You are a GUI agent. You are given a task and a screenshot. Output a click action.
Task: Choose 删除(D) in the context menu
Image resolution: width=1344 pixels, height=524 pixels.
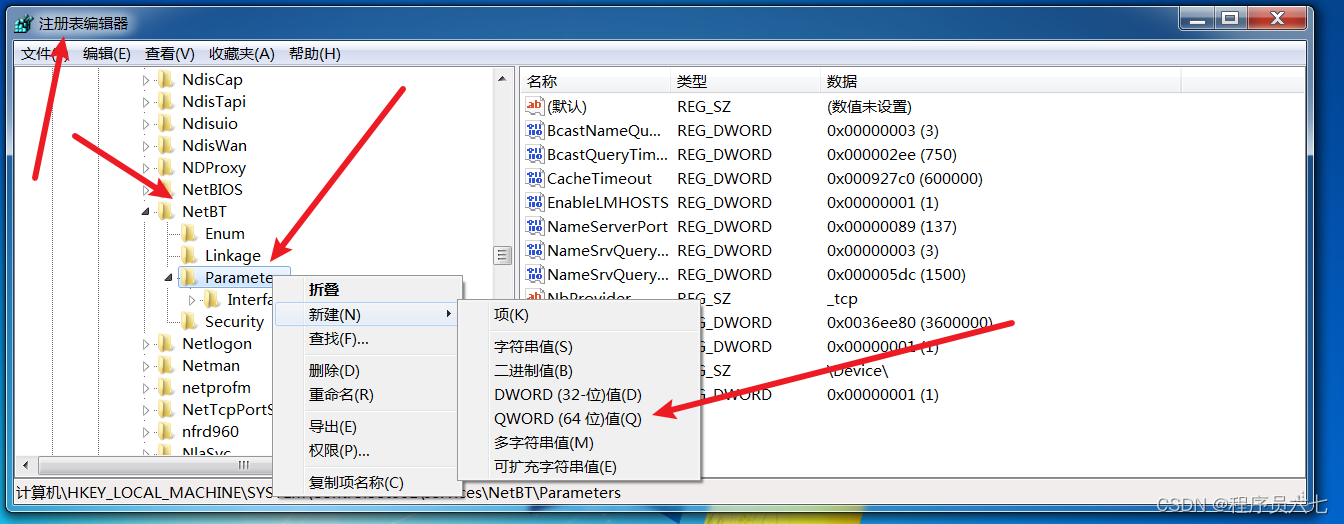click(367, 371)
